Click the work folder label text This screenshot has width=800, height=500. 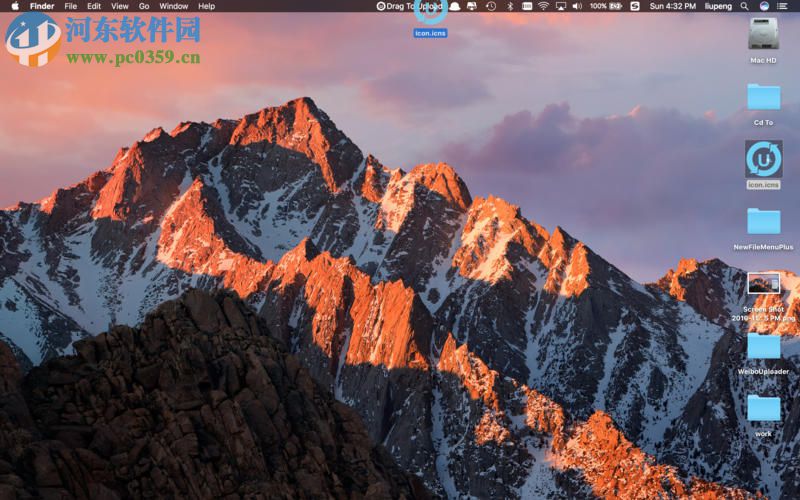point(763,434)
